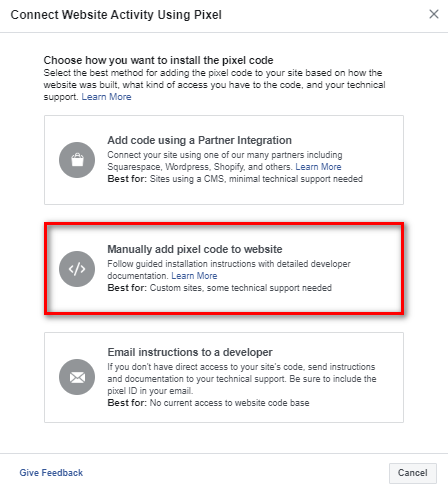This screenshot has height=492, width=448.
Task: Click the 'pixel ID in your email' text
Action: (150, 391)
